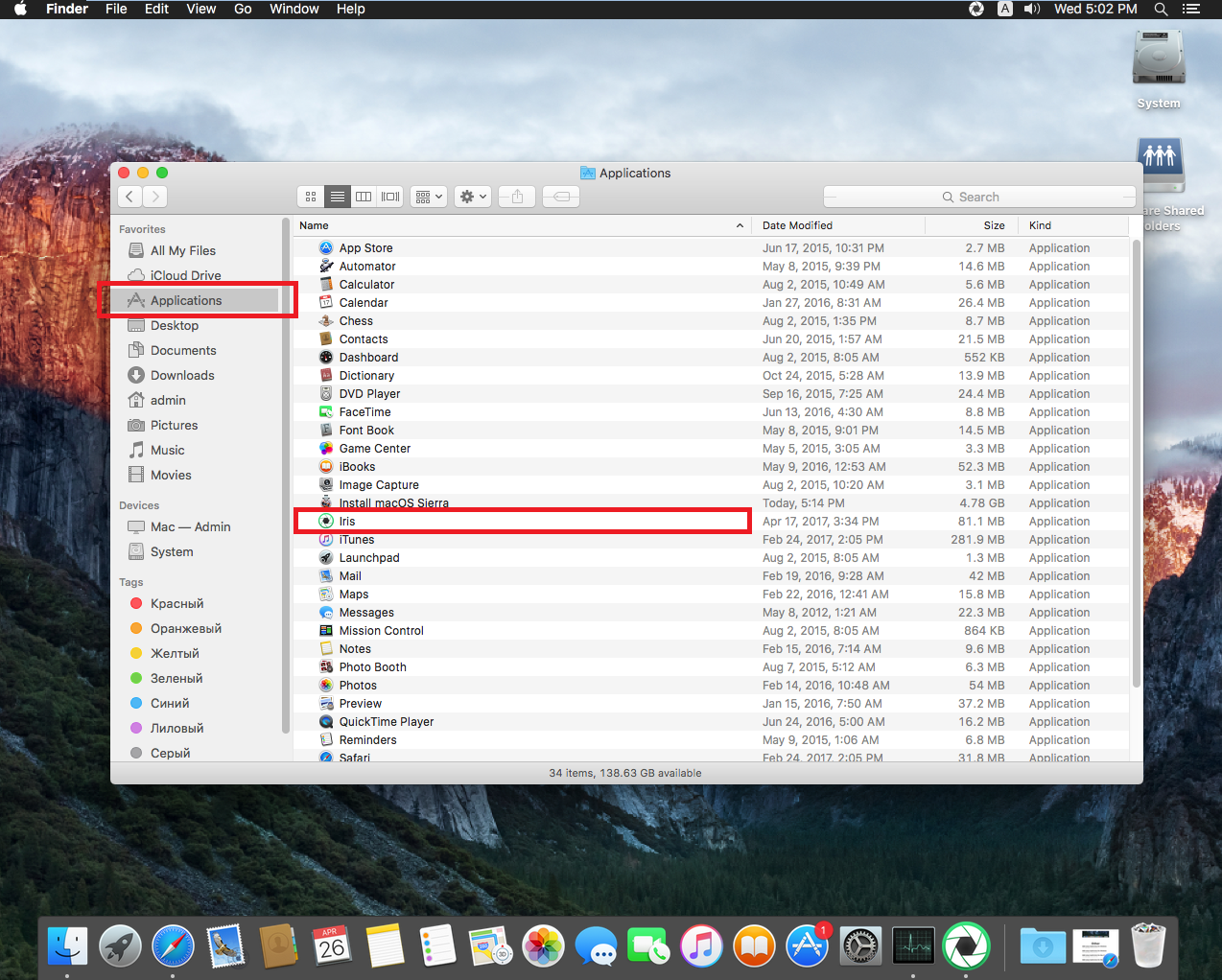Open the Go menu
This screenshot has height=980, width=1222.
click(x=243, y=9)
